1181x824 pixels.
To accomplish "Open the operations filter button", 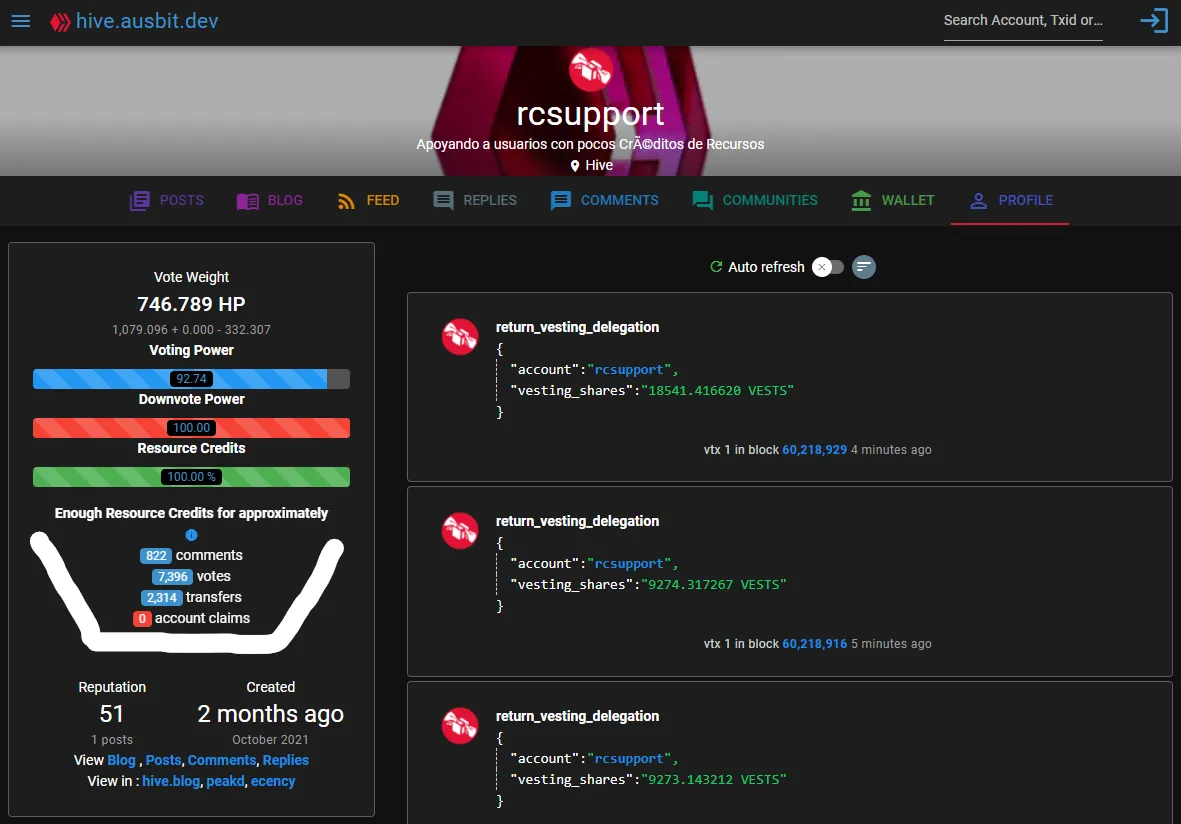I will point(864,267).
